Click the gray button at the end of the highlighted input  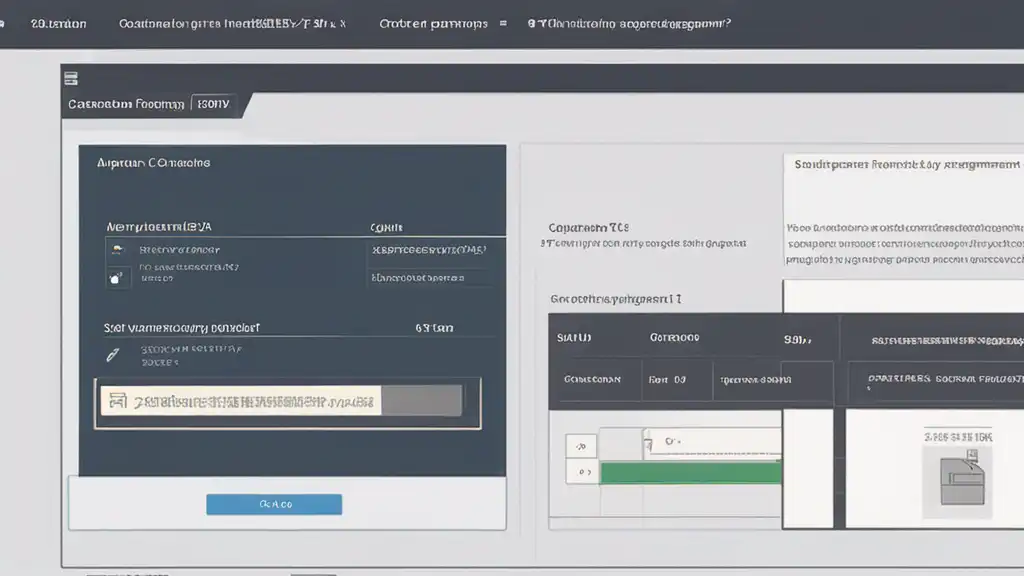click(422, 400)
